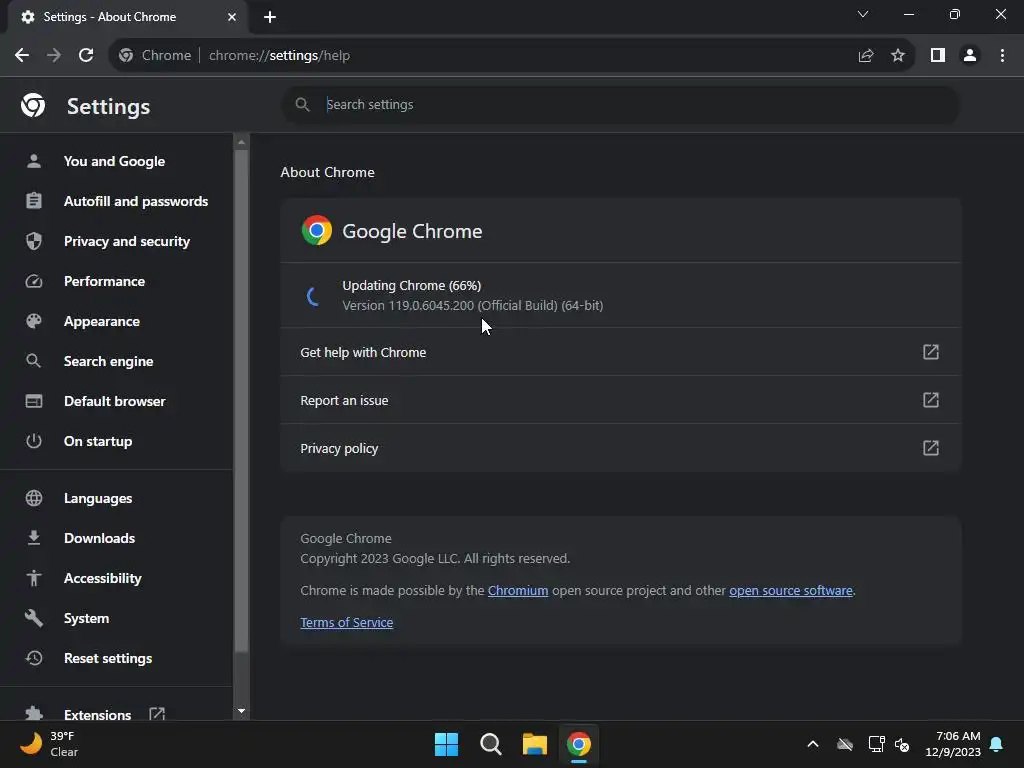Go back with the browser back arrow
This screenshot has height=768, width=1024.
click(22, 56)
